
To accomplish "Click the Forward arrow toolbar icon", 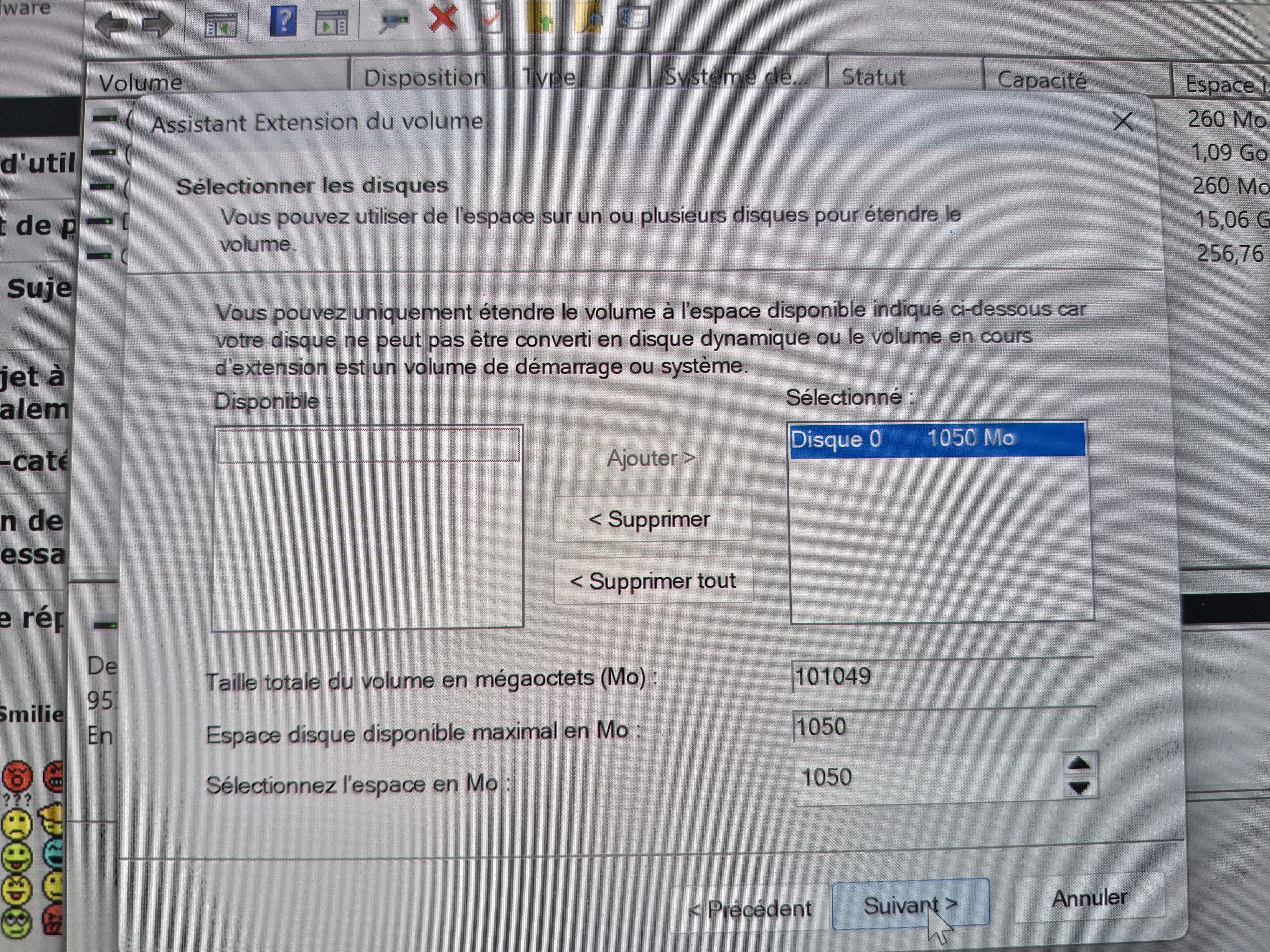I will tap(157, 25).
